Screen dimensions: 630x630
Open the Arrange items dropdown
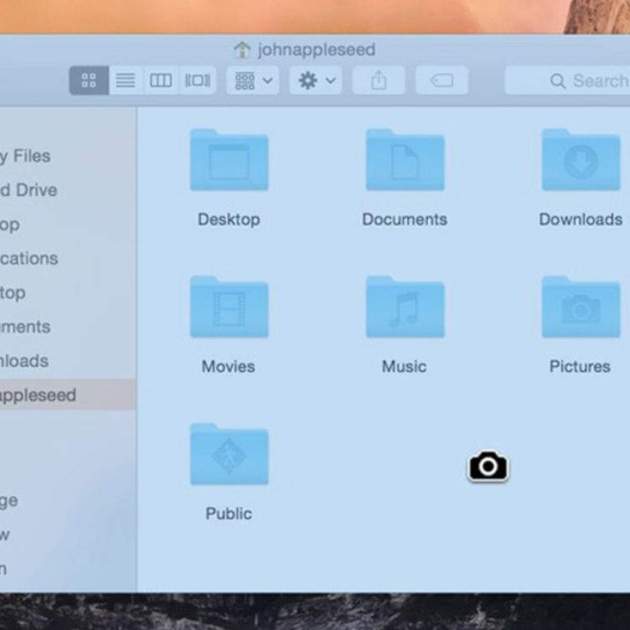pos(252,81)
